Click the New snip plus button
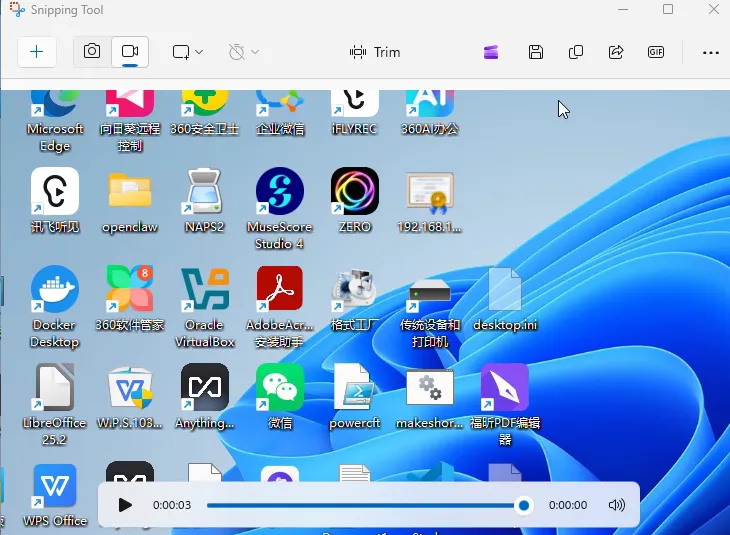 tap(36, 52)
